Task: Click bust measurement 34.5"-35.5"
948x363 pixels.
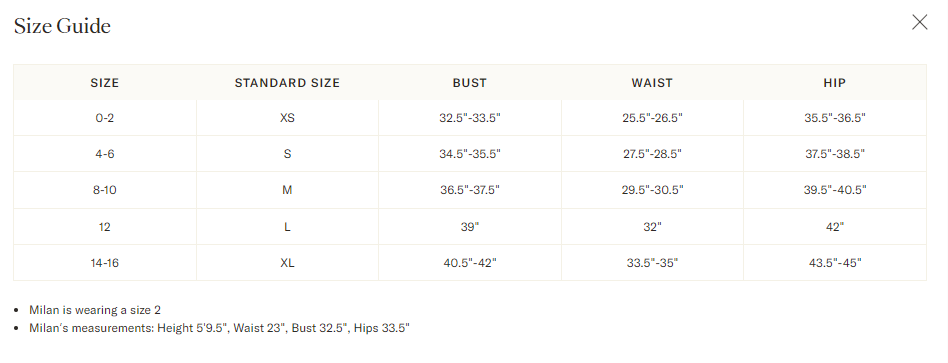Action: pyautogui.click(x=470, y=154)
